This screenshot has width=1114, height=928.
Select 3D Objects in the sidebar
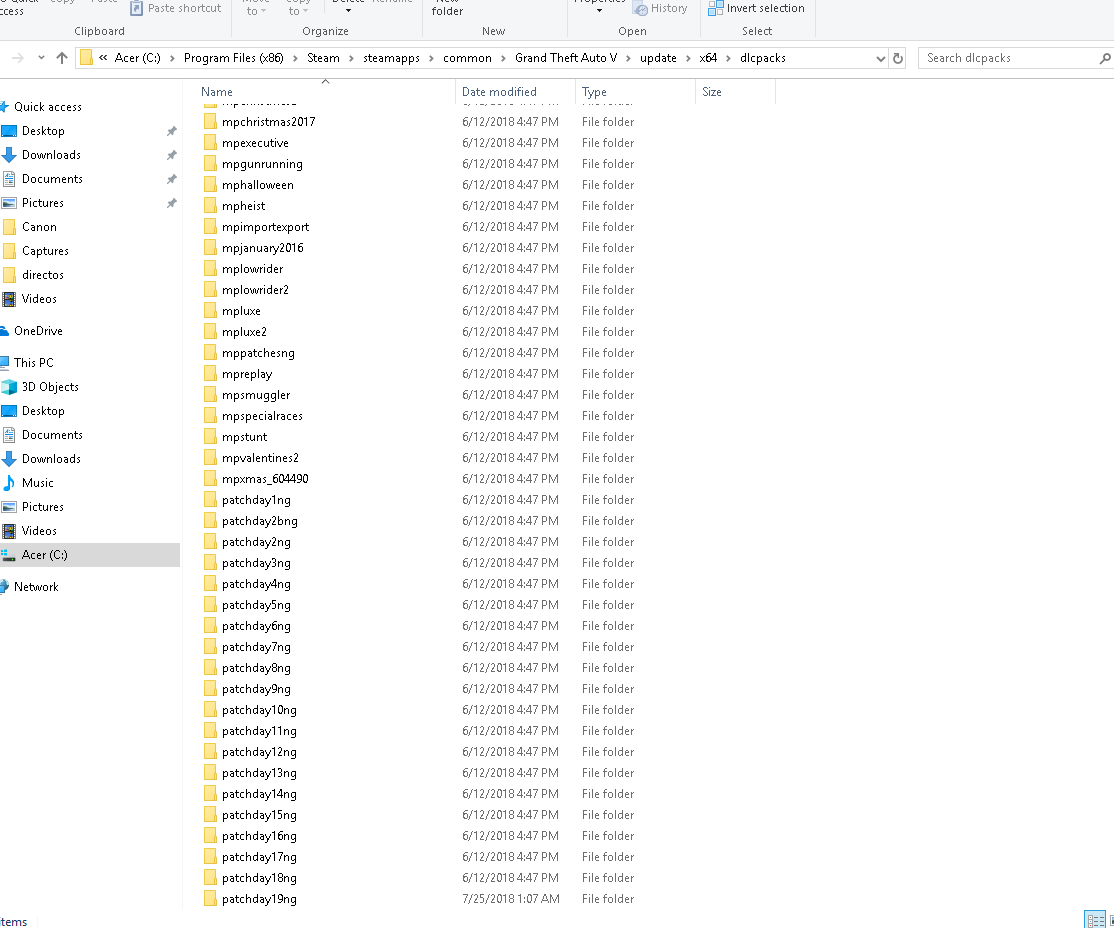coord(50,387)
